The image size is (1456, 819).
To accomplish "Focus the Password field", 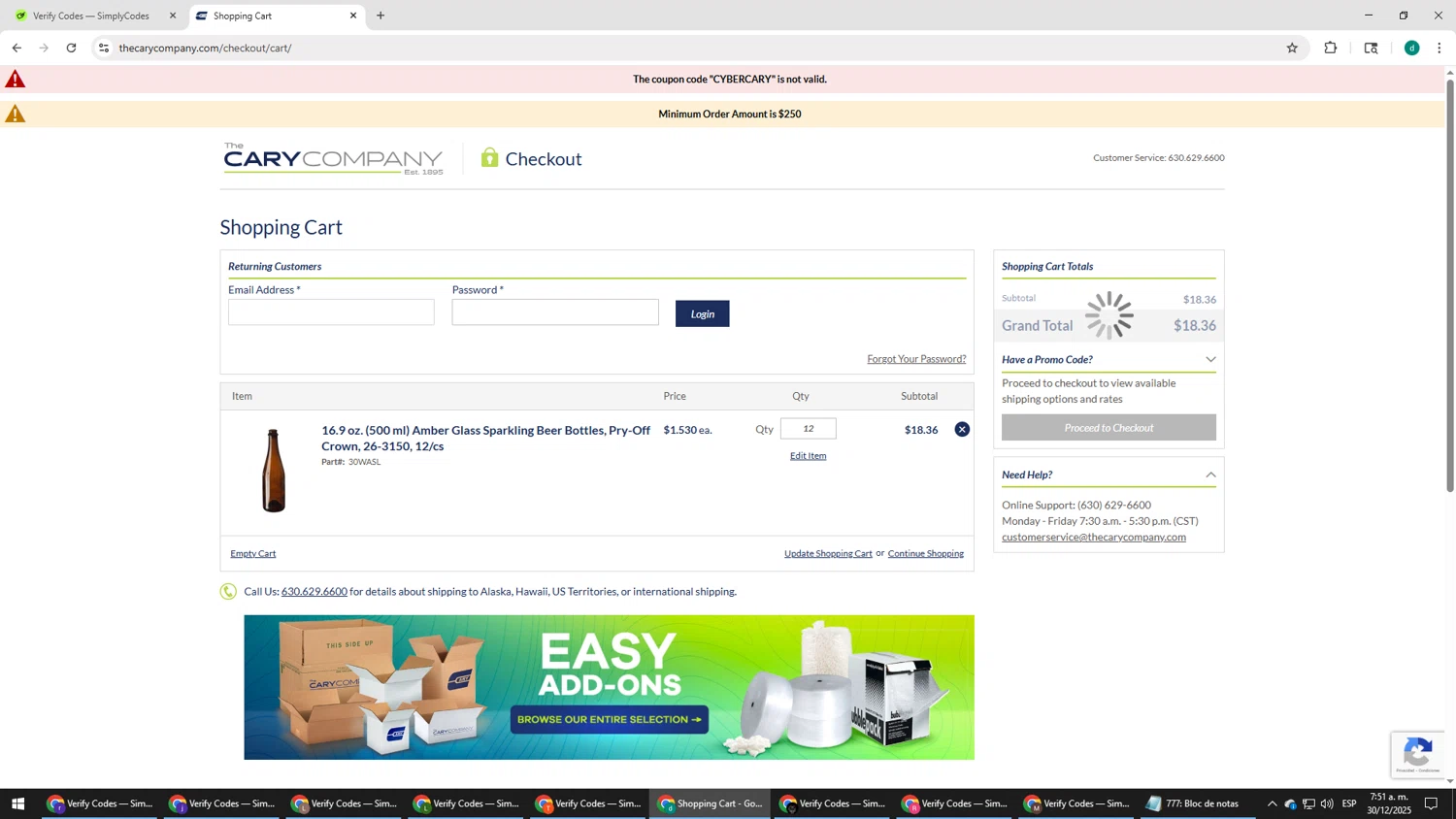I will click(555, 312).
